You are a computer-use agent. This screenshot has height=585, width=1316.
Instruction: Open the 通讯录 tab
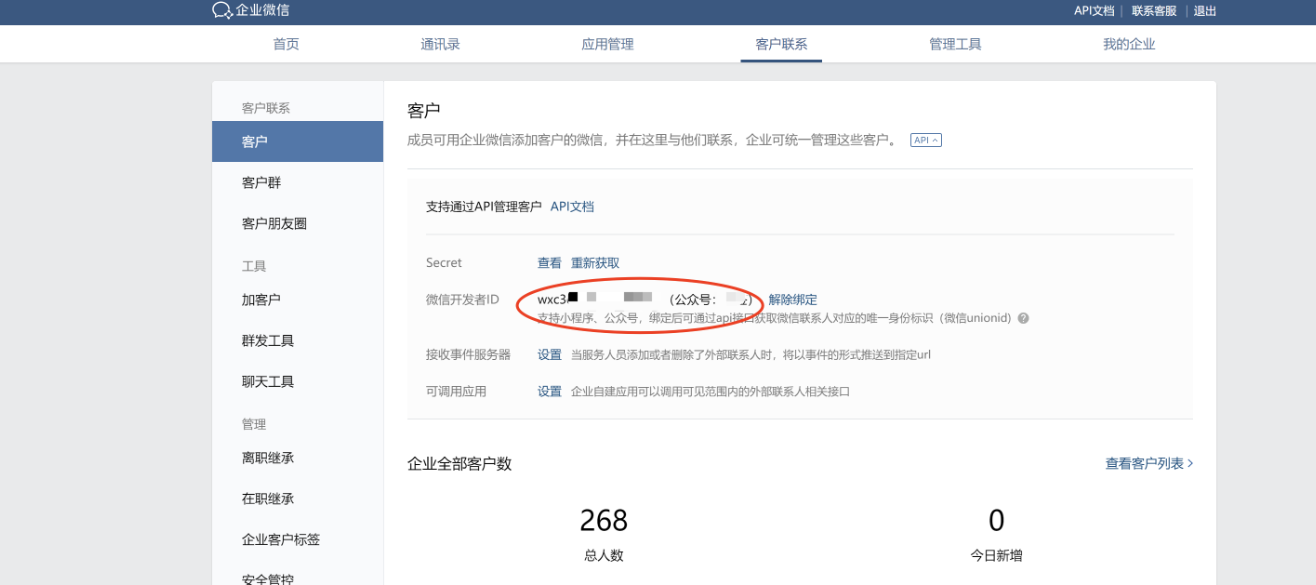point(440,44)
